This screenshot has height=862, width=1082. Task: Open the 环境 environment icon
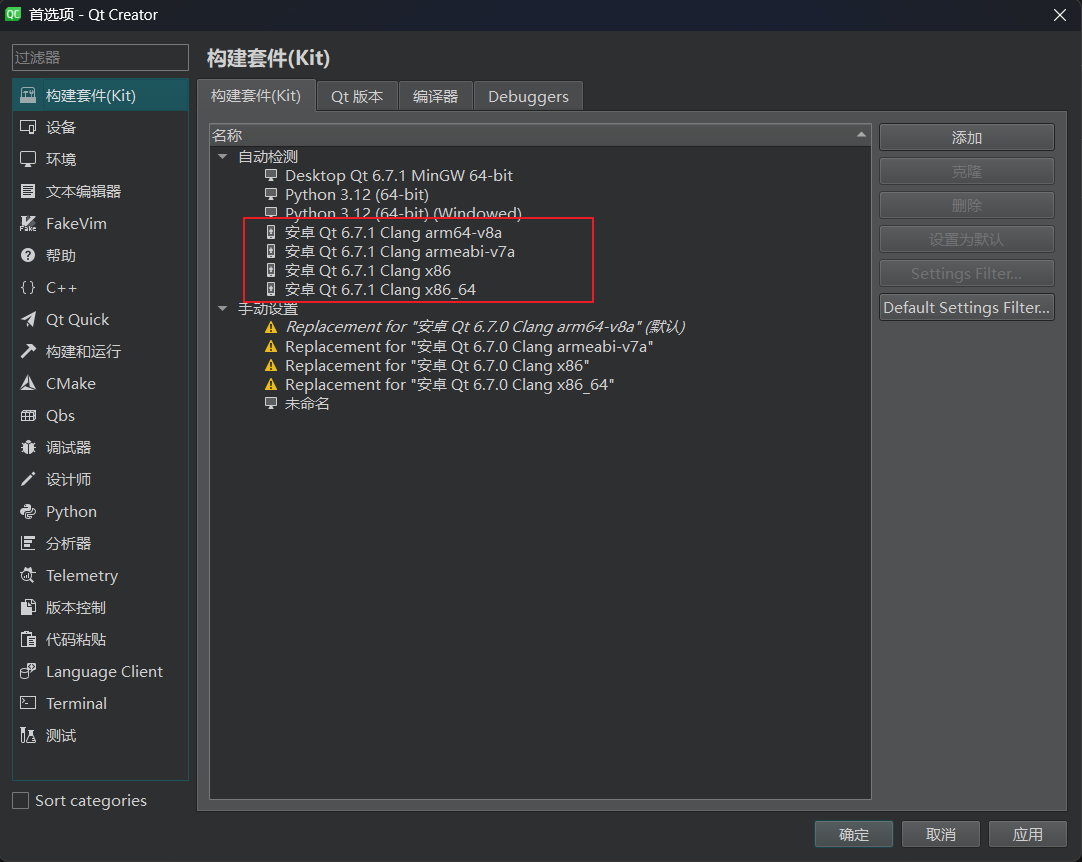tap(28, 159)
